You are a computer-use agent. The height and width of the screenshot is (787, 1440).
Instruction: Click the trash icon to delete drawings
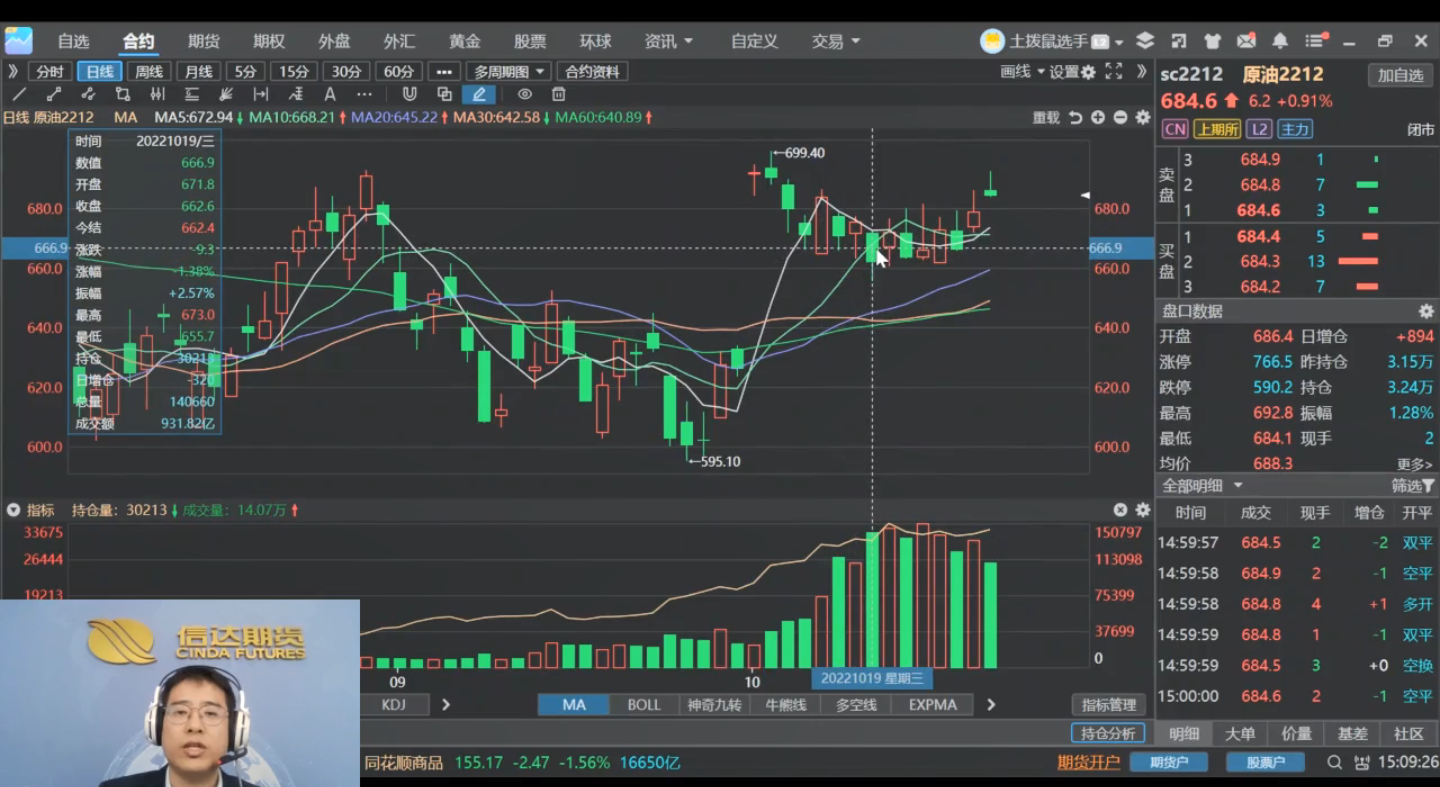click(x=559, y=94)
